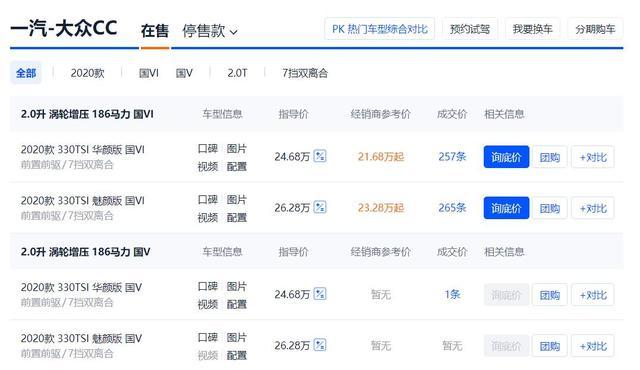640x370 pixels.
Task: Open calculator icon beside 华颜版 国VI 24.68万
Action: [320, 156]
